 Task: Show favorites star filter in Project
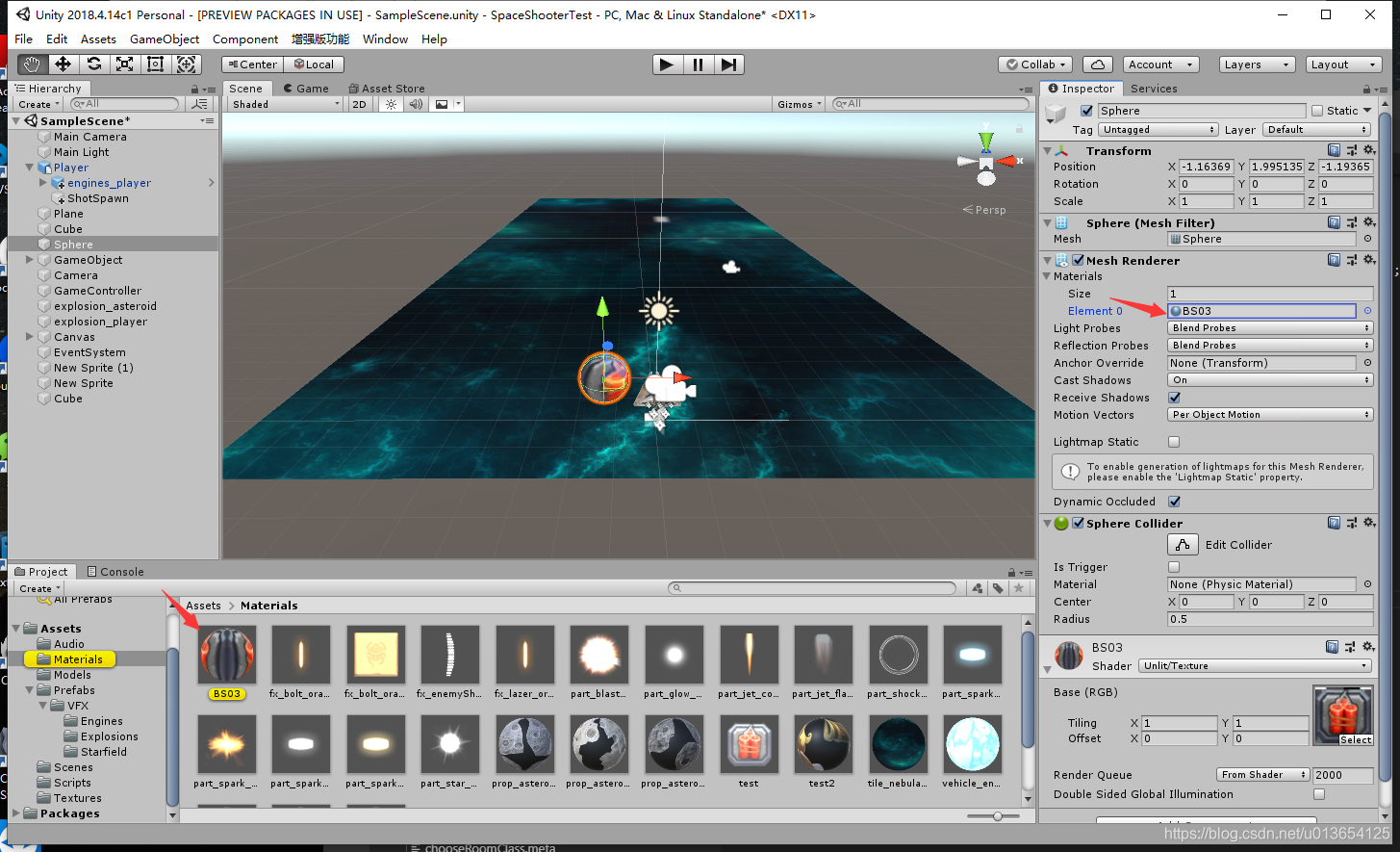[x=1017, y=588]
